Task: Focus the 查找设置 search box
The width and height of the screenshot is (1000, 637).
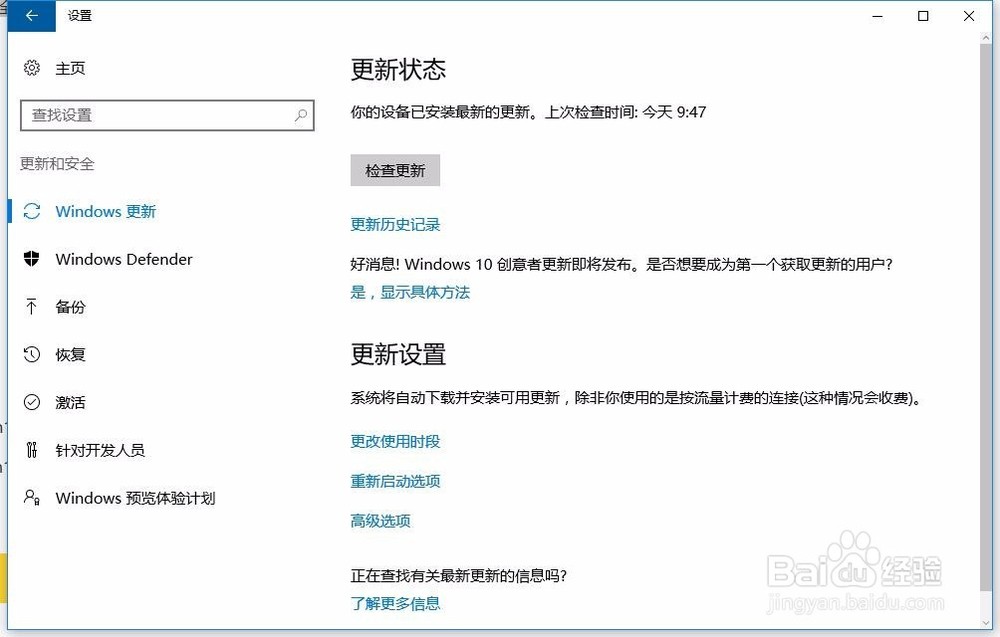Action: coord(167,115)
